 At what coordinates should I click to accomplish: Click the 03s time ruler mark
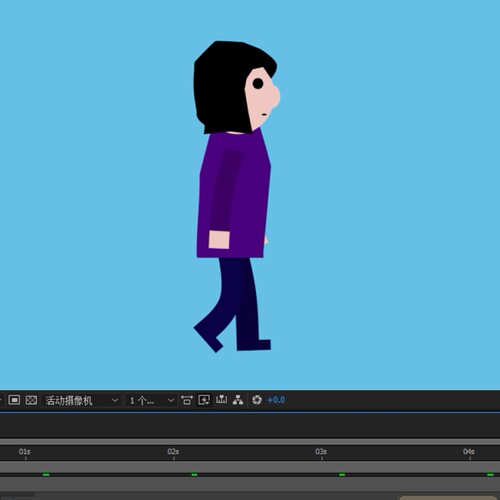coord(321,452)
